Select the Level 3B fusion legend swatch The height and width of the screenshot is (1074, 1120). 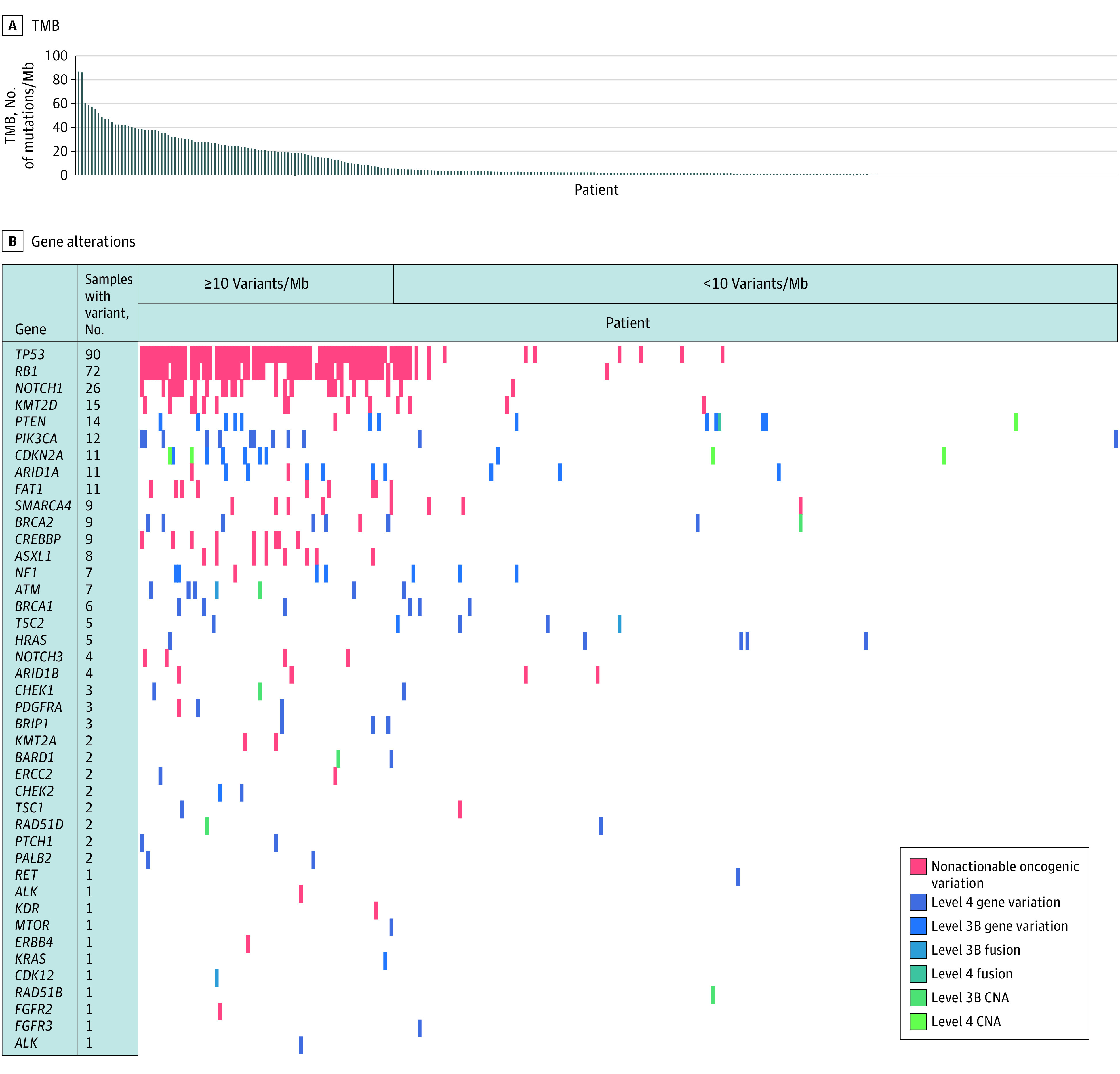(918, 950)
